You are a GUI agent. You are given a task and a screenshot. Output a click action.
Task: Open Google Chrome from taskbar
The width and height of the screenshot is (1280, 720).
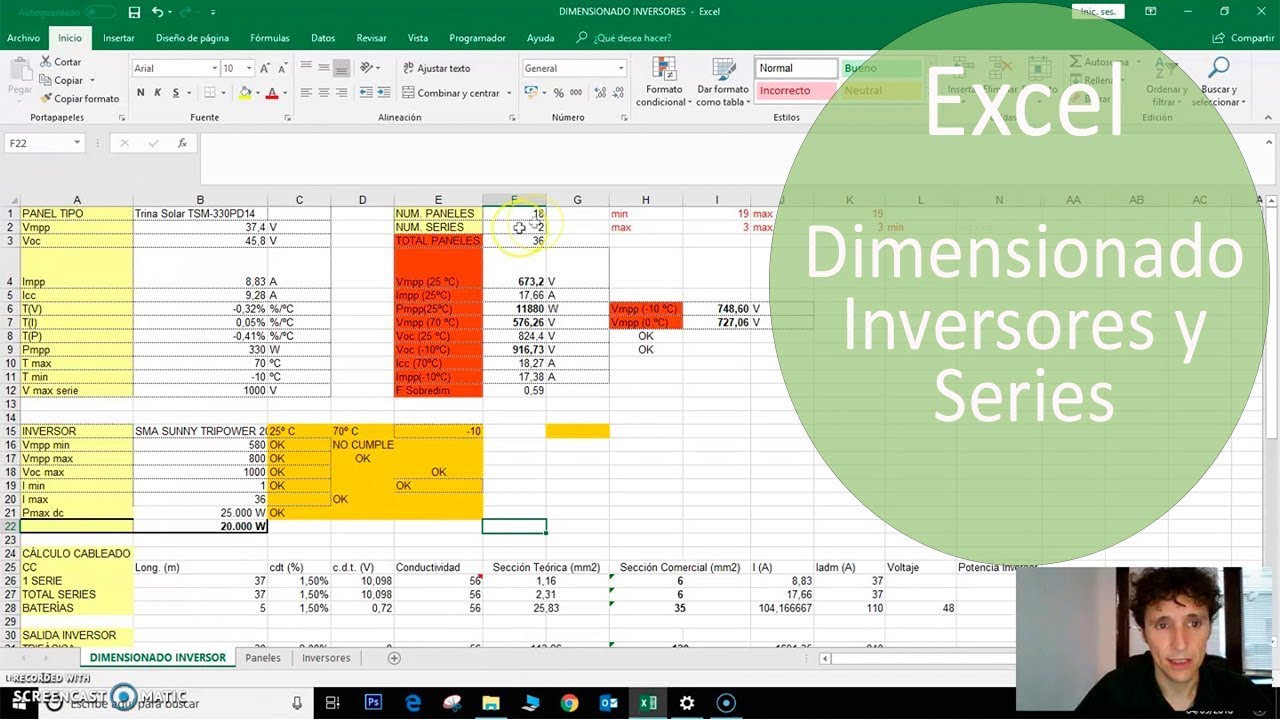569,703
